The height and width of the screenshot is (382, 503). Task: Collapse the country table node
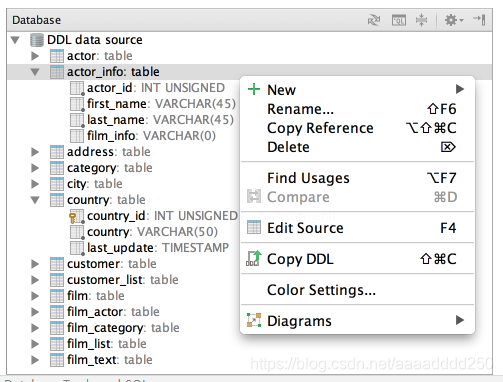click(x=35, y=200)
